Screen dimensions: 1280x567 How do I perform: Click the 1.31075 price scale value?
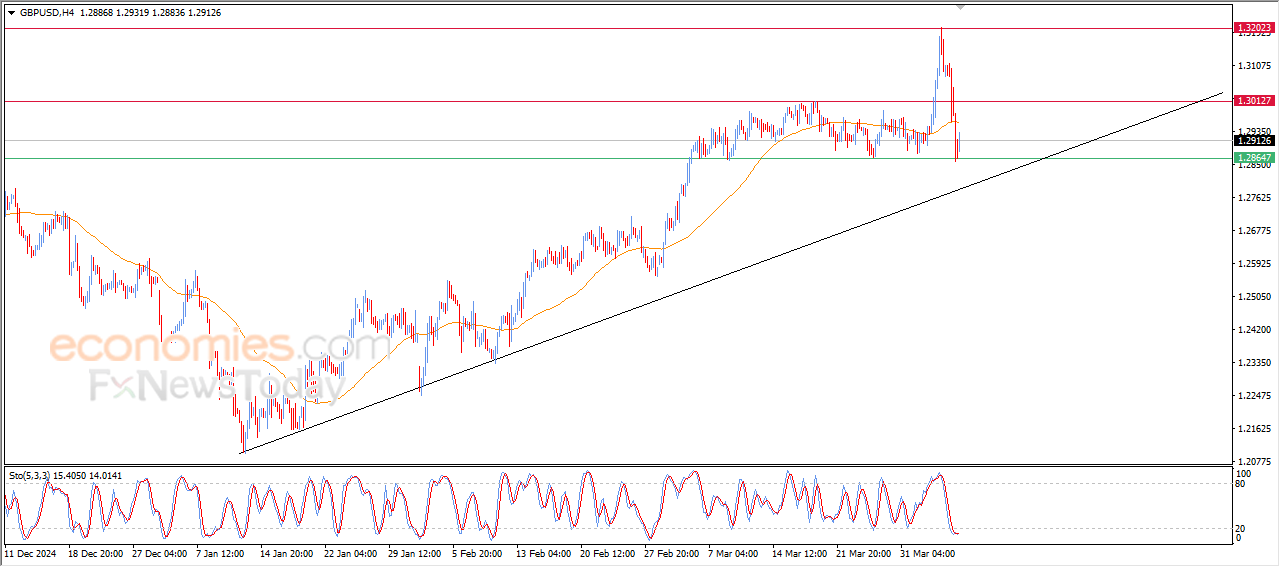click(1254, 66)
